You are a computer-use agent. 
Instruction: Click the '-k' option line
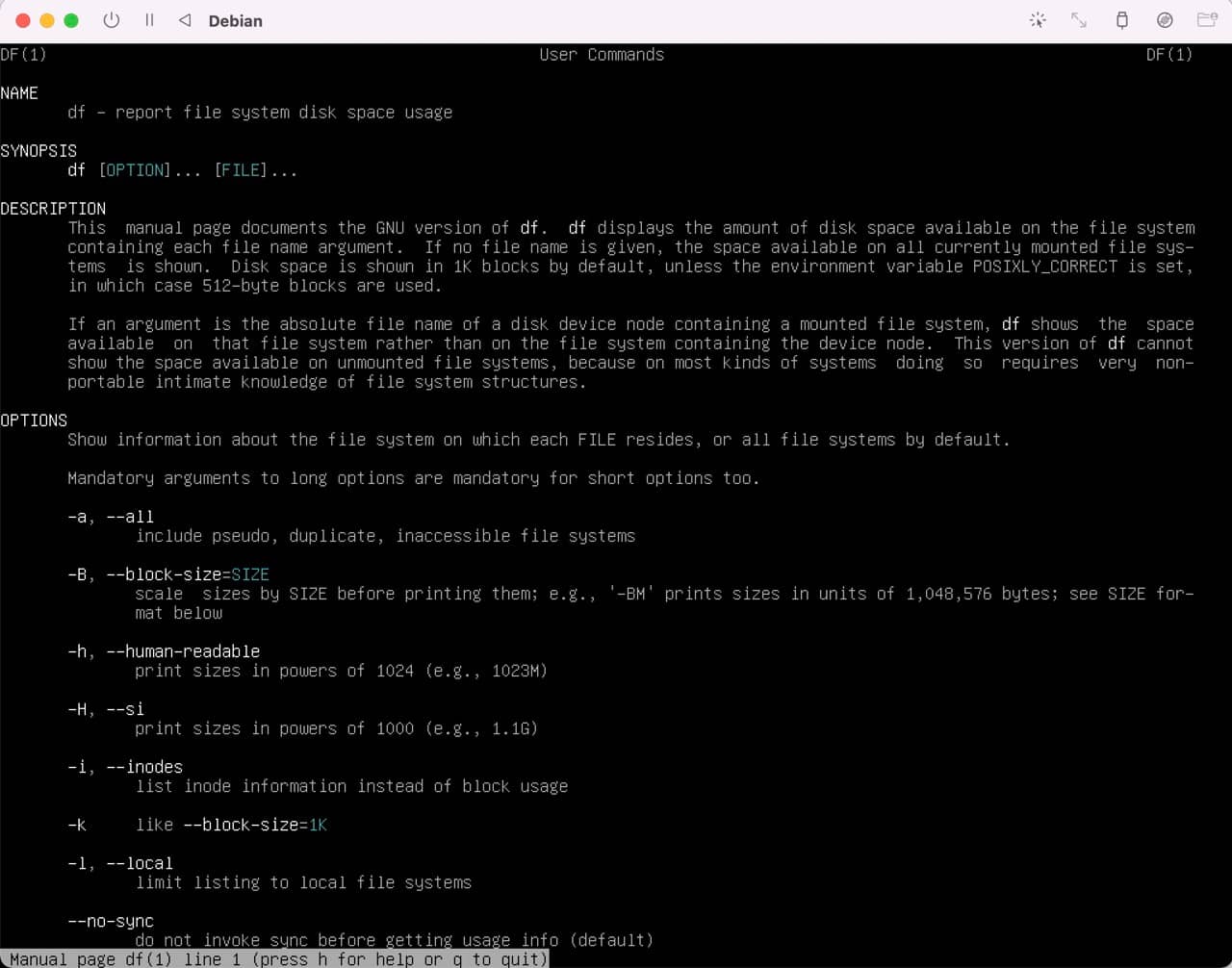pyautogui.click(x=197, y=825)
